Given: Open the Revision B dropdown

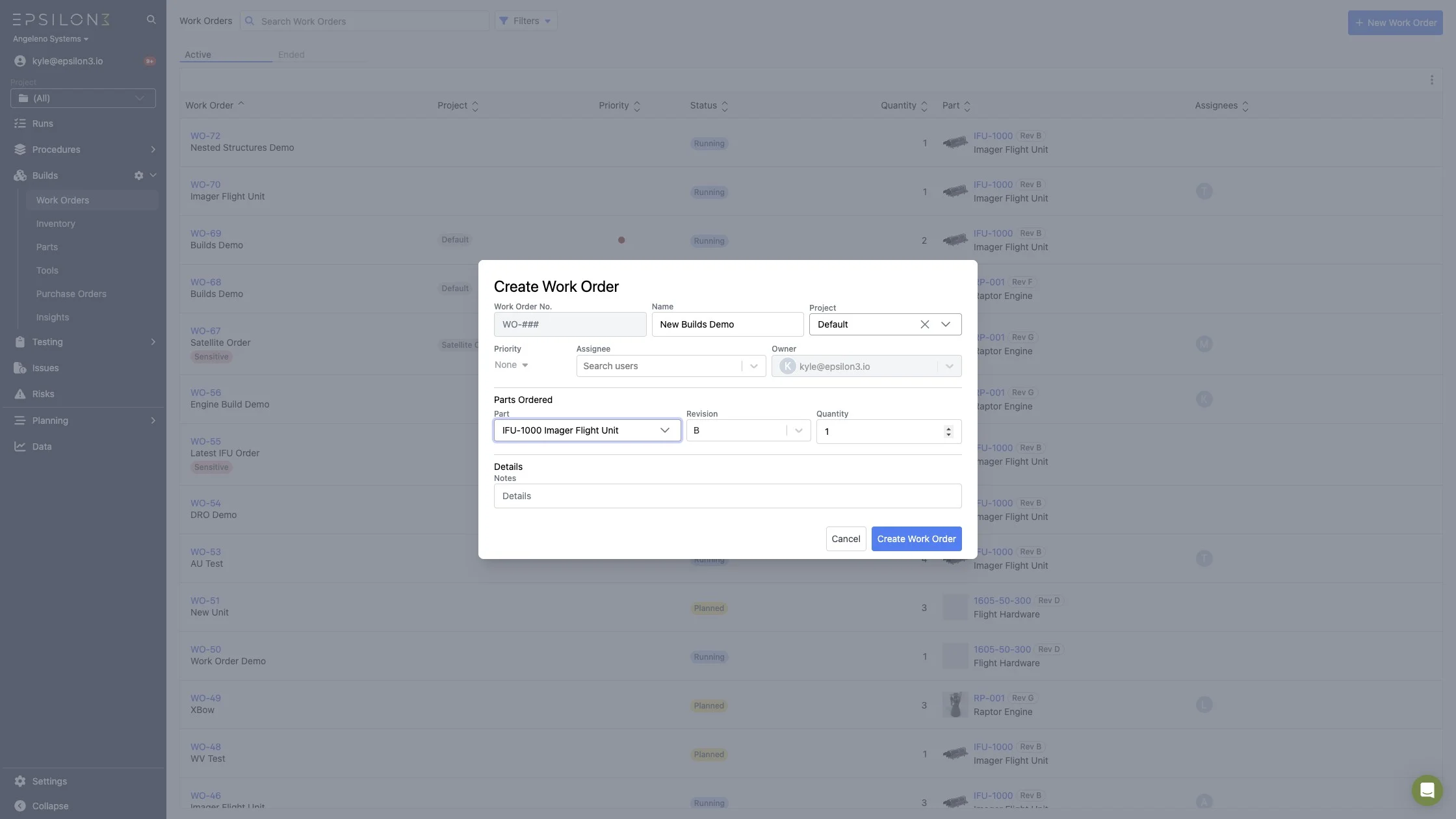Looking at the screenshot, I should 798,430.
